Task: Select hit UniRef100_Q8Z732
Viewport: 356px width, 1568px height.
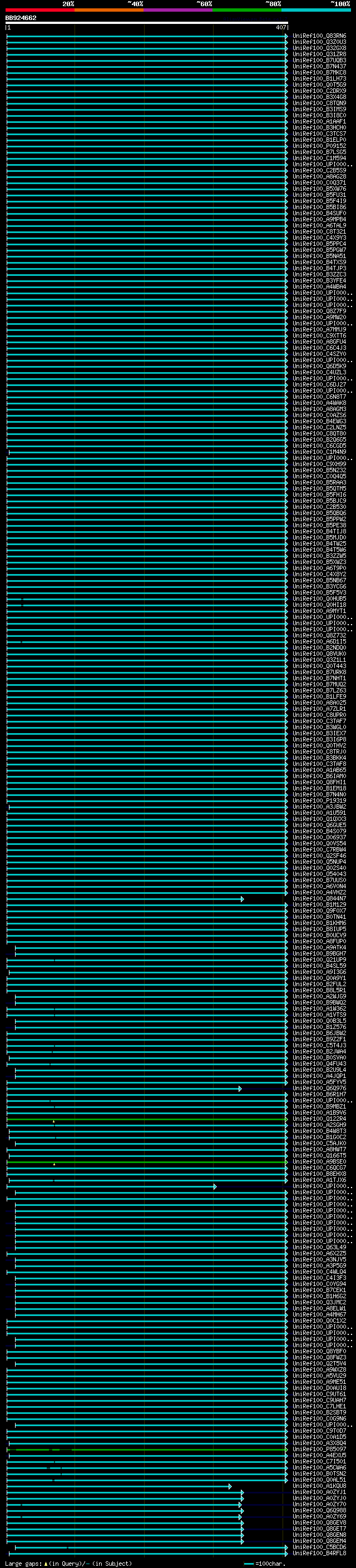Action: coord(319,635)
